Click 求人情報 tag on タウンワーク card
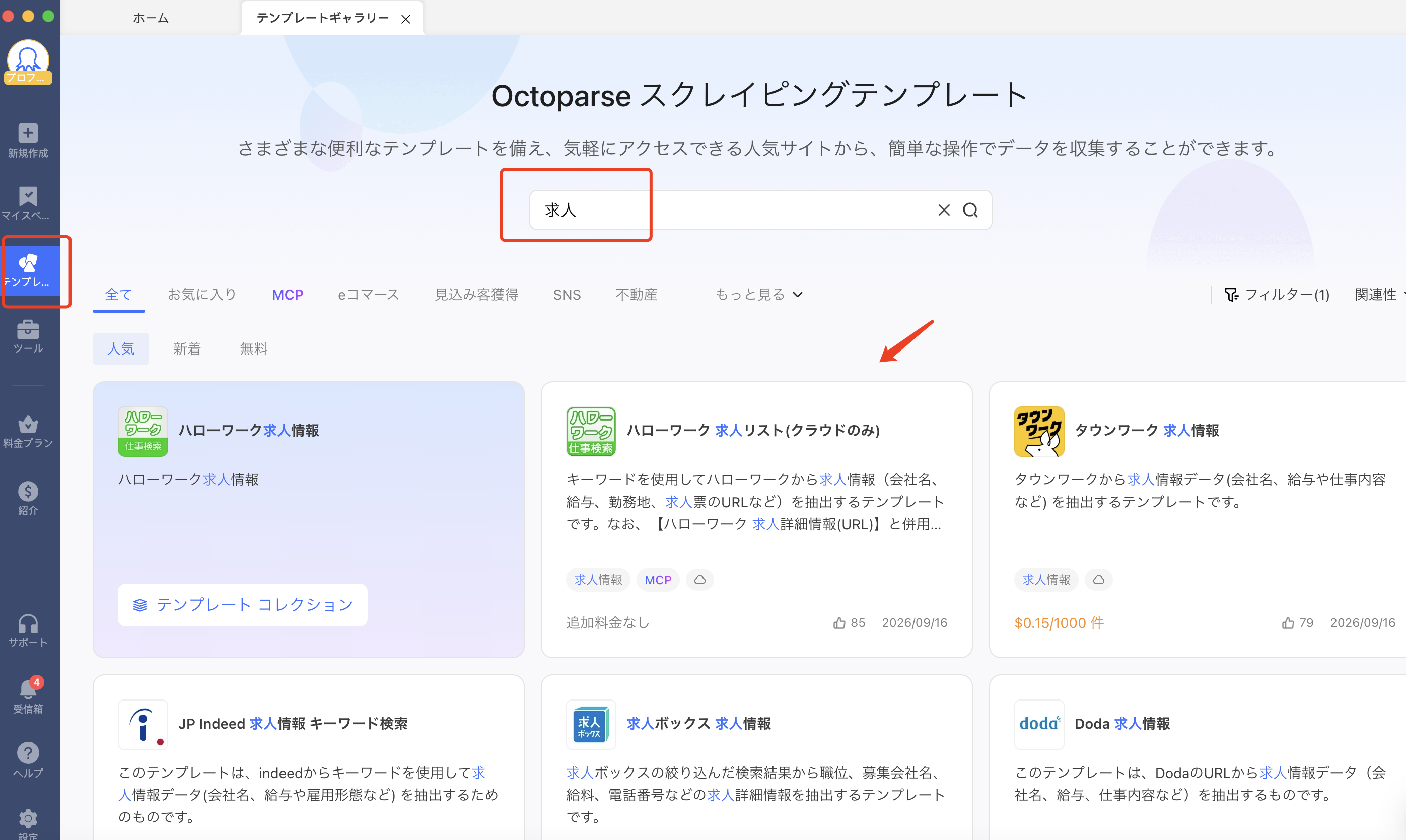This screenshot has height=840, width=1406. coord(1046,580)
